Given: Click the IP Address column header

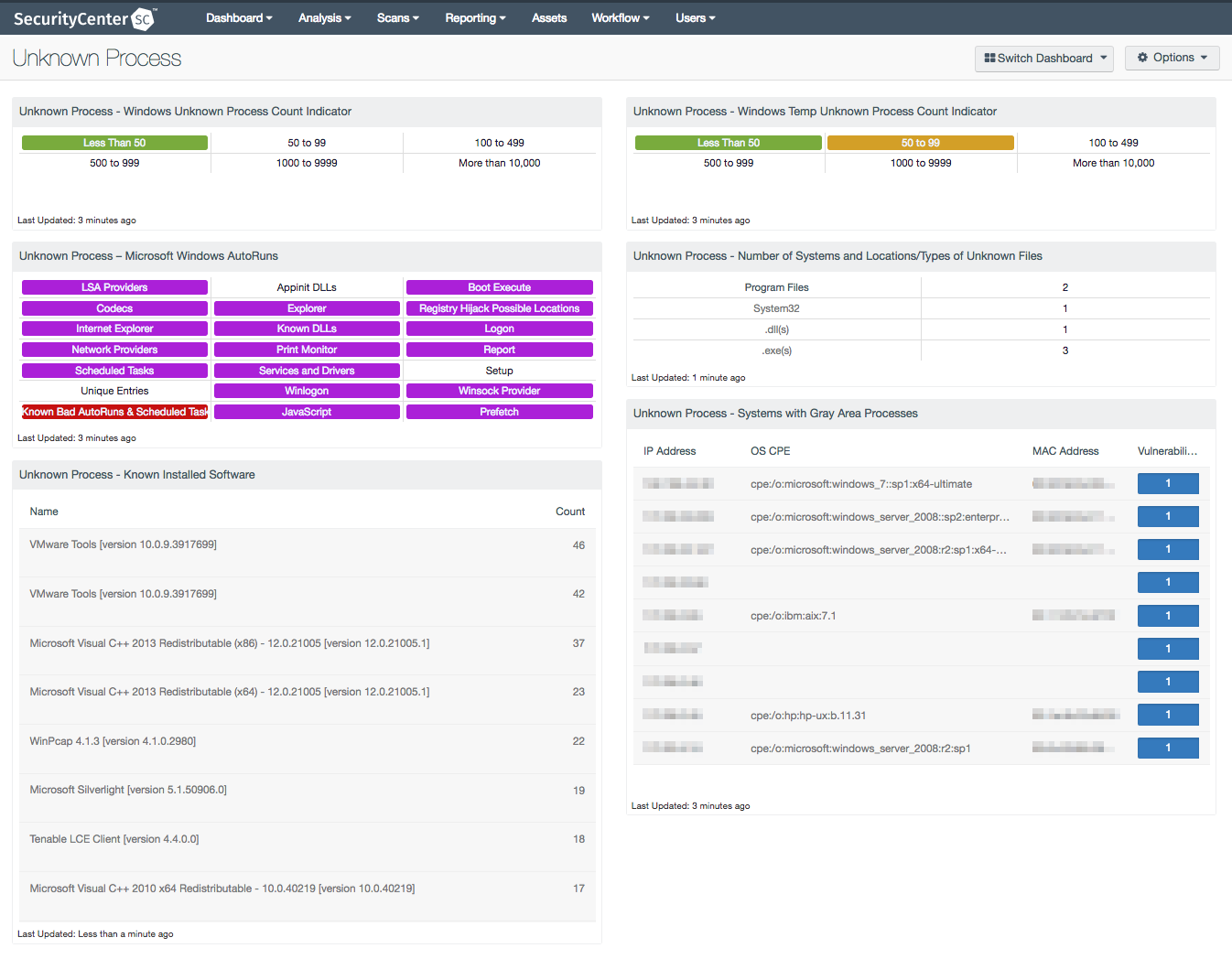Looking at the screenshot, I should point(669,451).
